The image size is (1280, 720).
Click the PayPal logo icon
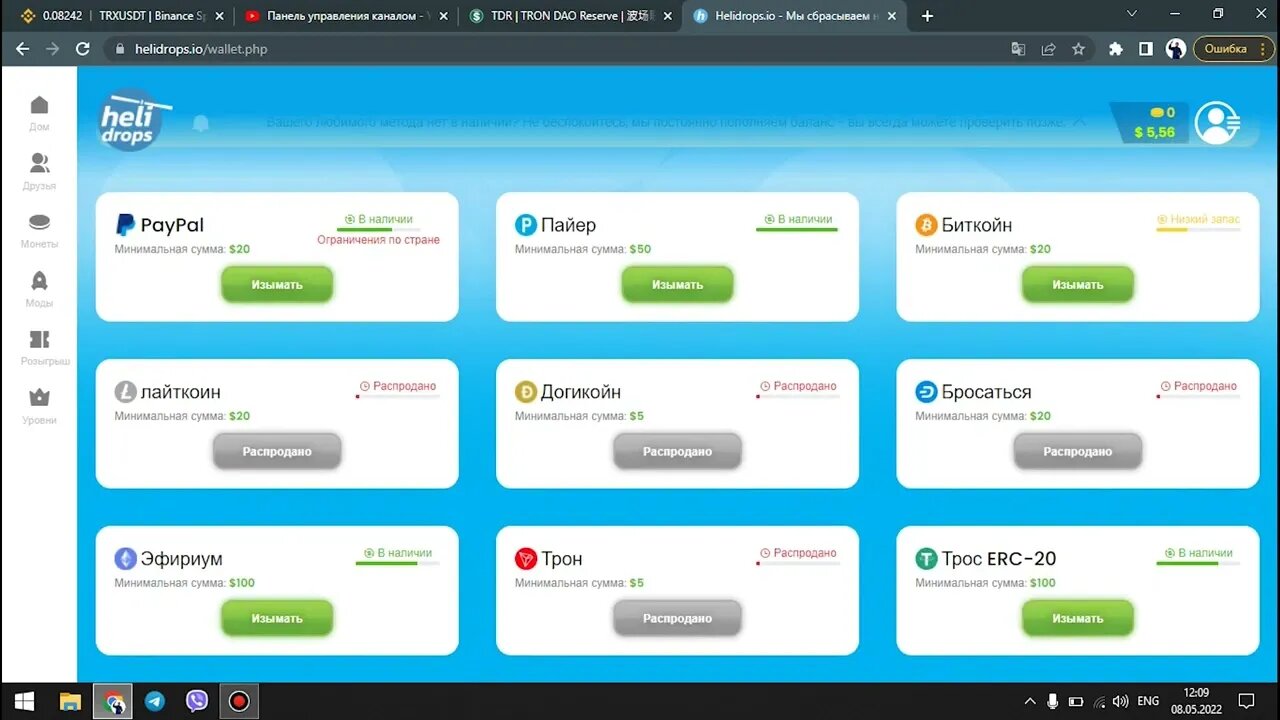(x=126, y=225)
